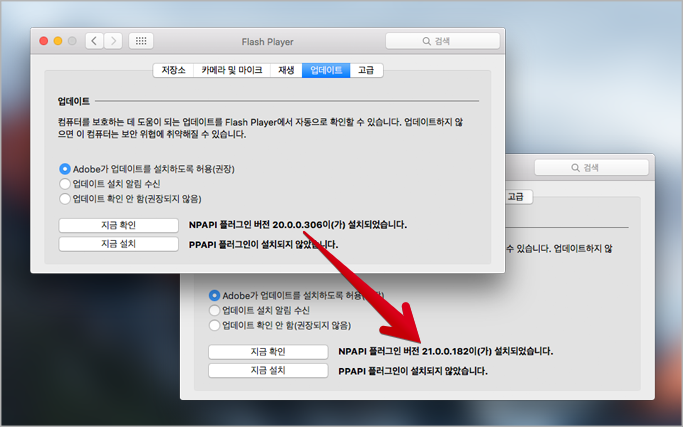Click 지금 설치 button in front window
This screenshot has width=683, height=427.
click(x=118, y=244)
